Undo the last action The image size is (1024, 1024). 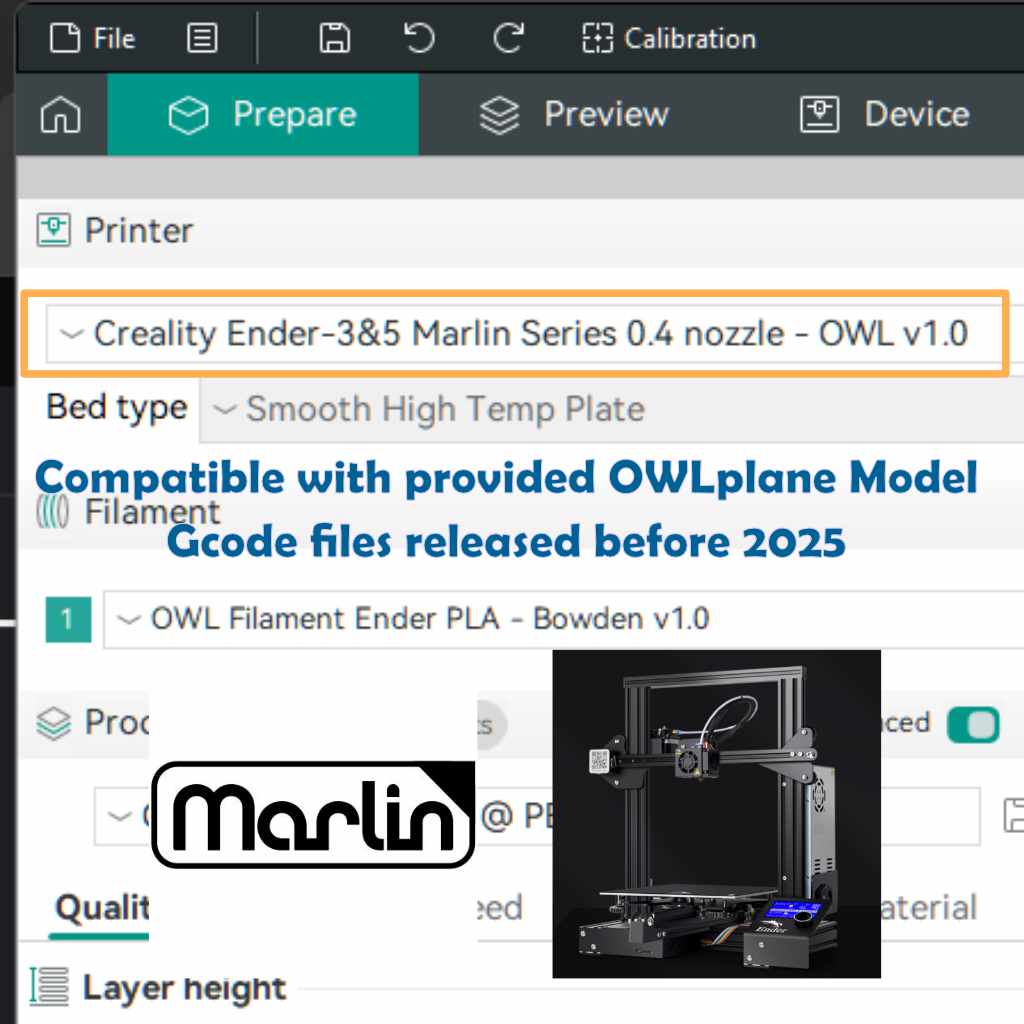click(419, 39)
